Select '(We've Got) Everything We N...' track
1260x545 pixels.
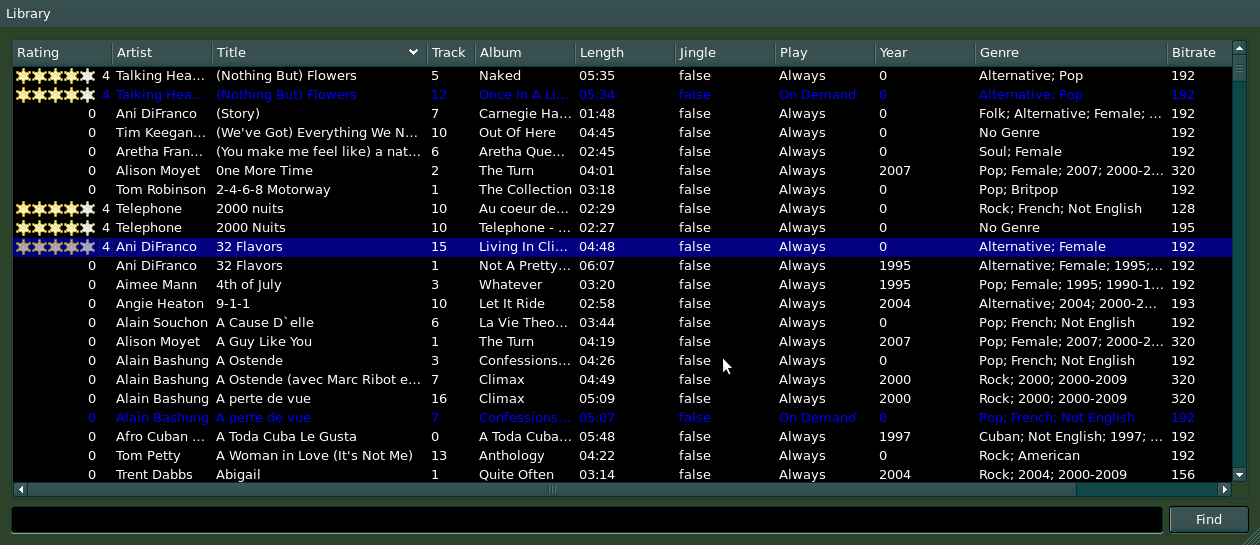coord(317,133)
